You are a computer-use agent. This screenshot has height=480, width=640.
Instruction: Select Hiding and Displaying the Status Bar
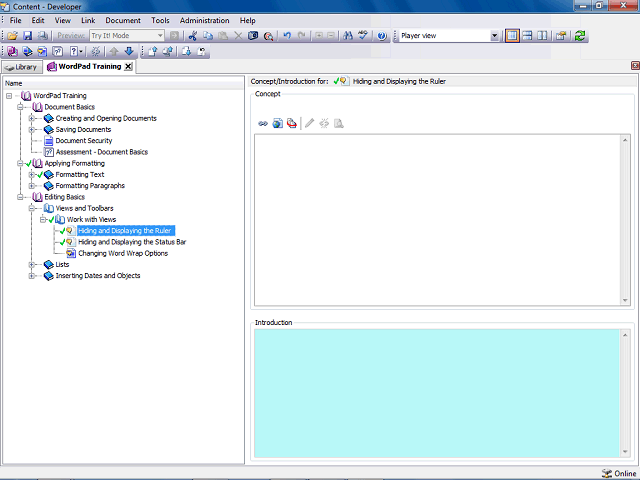tap(132, 242)
